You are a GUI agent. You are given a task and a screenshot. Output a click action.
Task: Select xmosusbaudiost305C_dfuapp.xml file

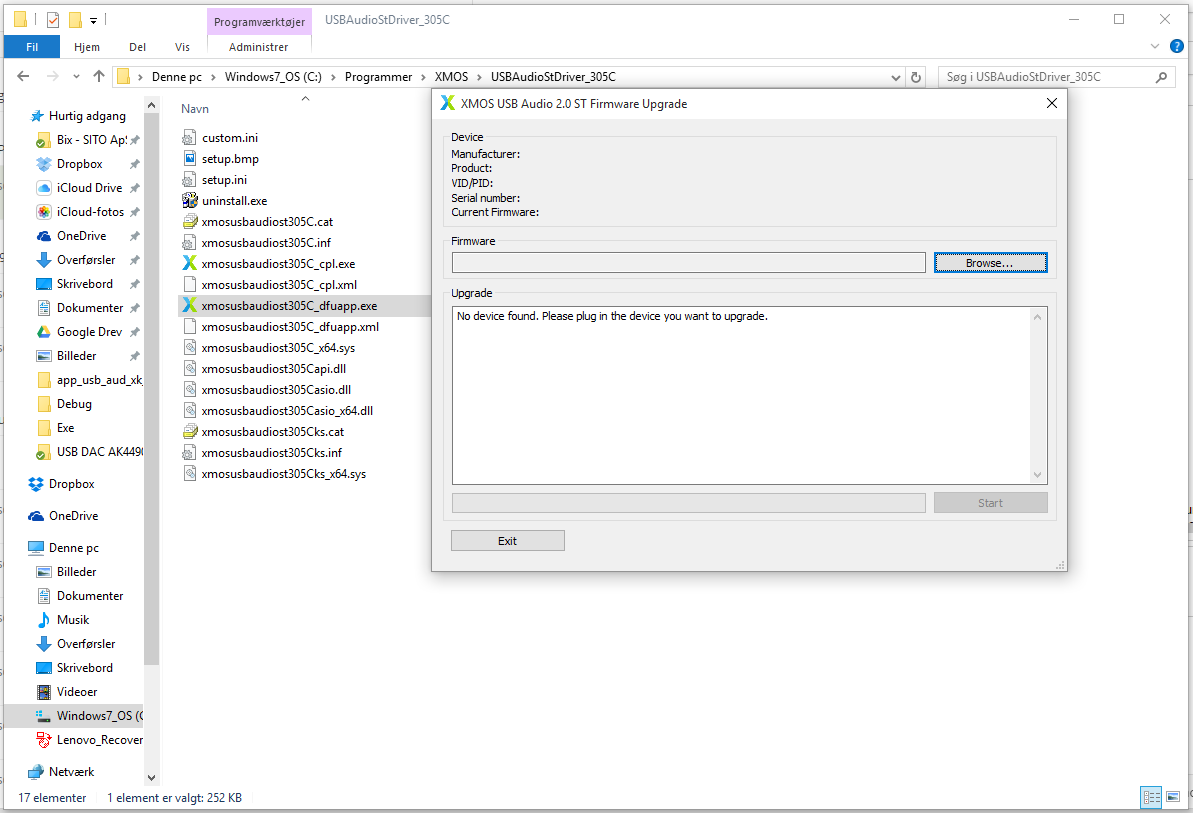(290, 327)
